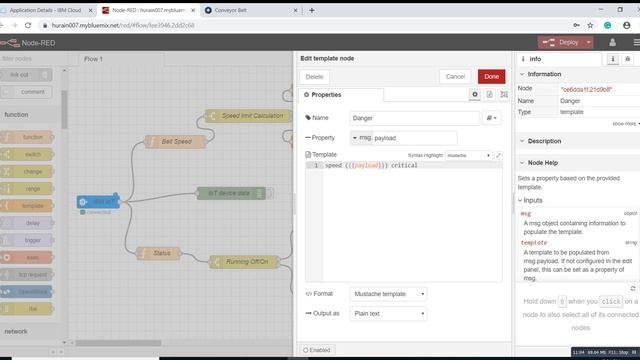This screenshot has width=640, height=360.
Task: Click show more in Information
Action: pyautogui.click(x=625, y=124)
